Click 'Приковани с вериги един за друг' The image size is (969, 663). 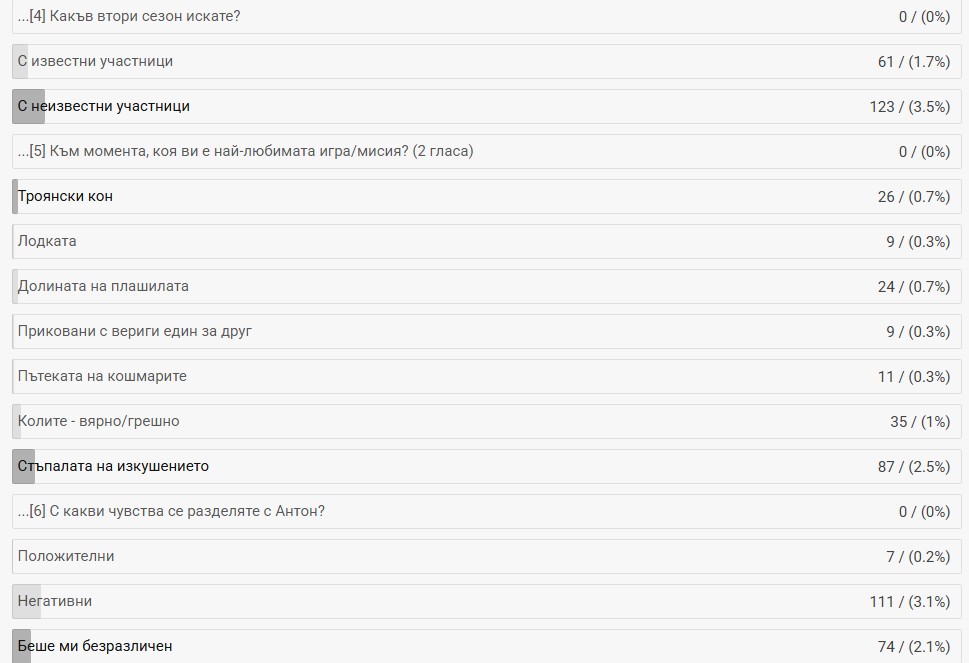134,332
